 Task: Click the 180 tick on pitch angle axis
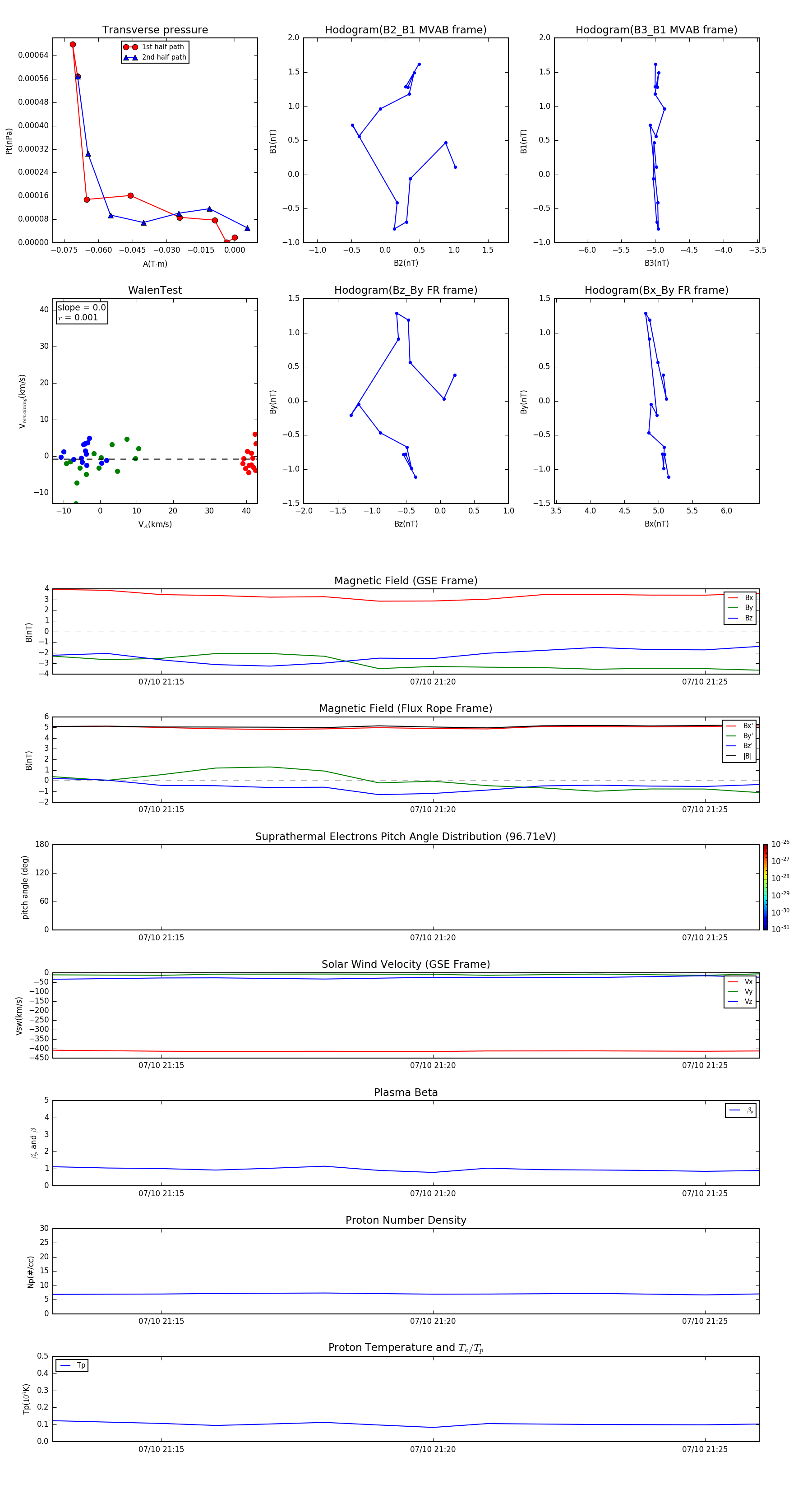(x=42, y=845)
